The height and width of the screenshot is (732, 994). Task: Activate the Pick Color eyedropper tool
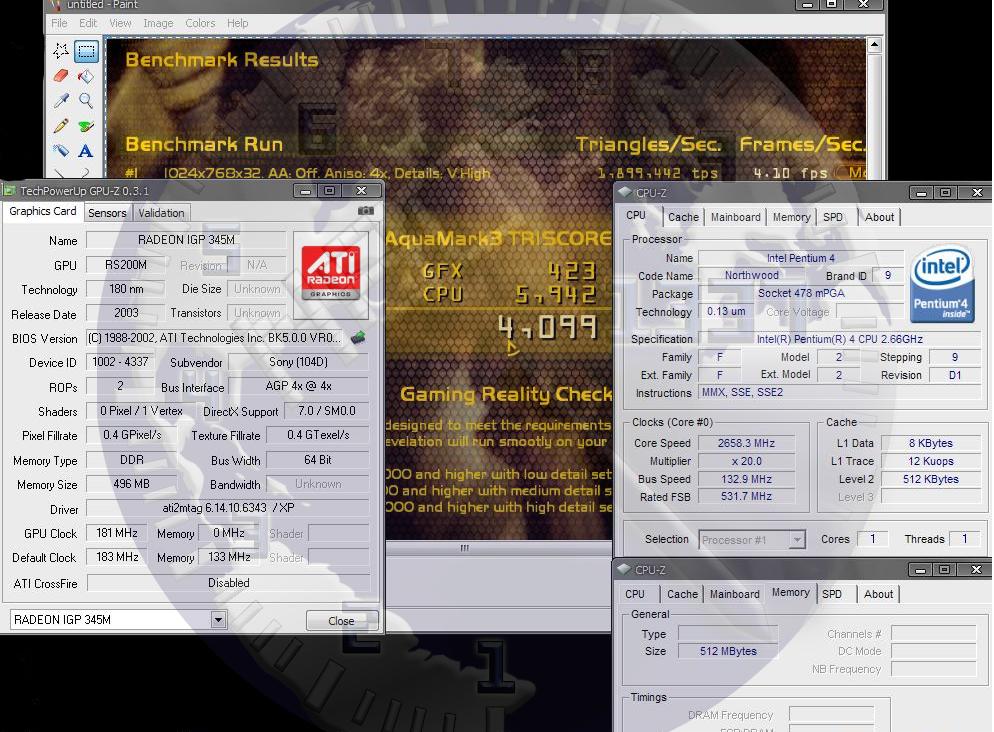[61, 101]
